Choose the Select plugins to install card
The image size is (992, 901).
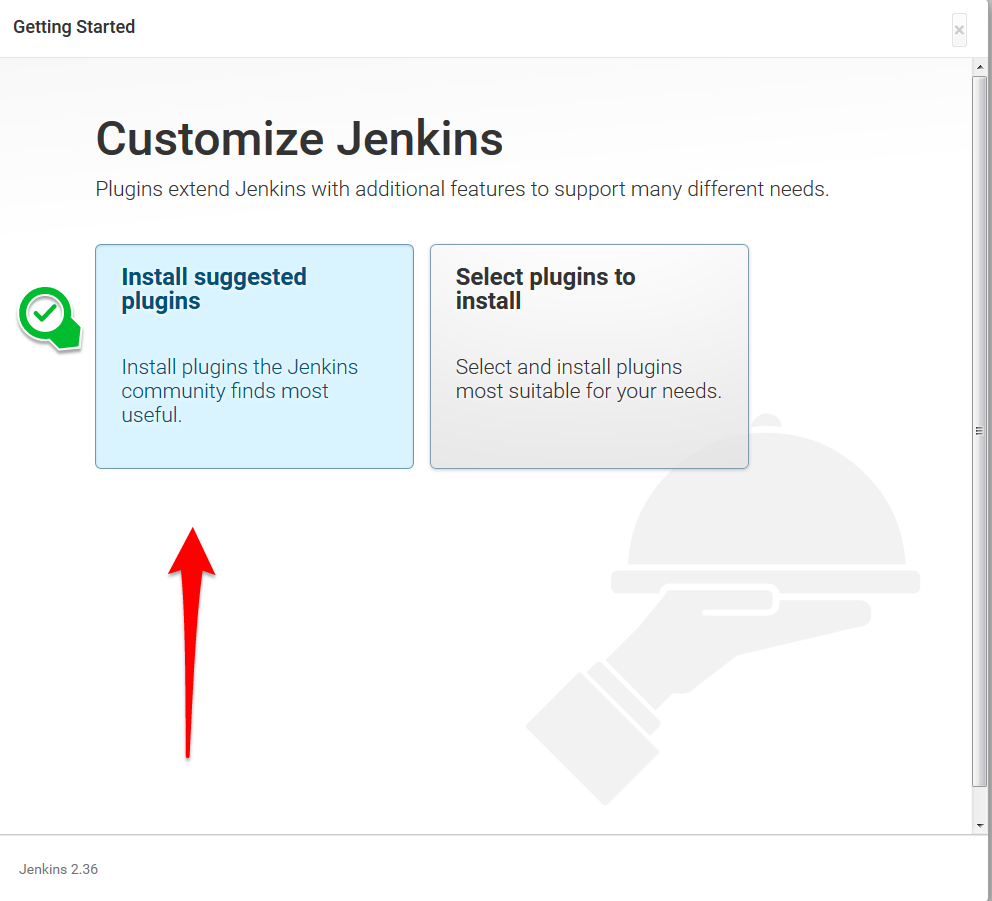(x=589, y=356)
